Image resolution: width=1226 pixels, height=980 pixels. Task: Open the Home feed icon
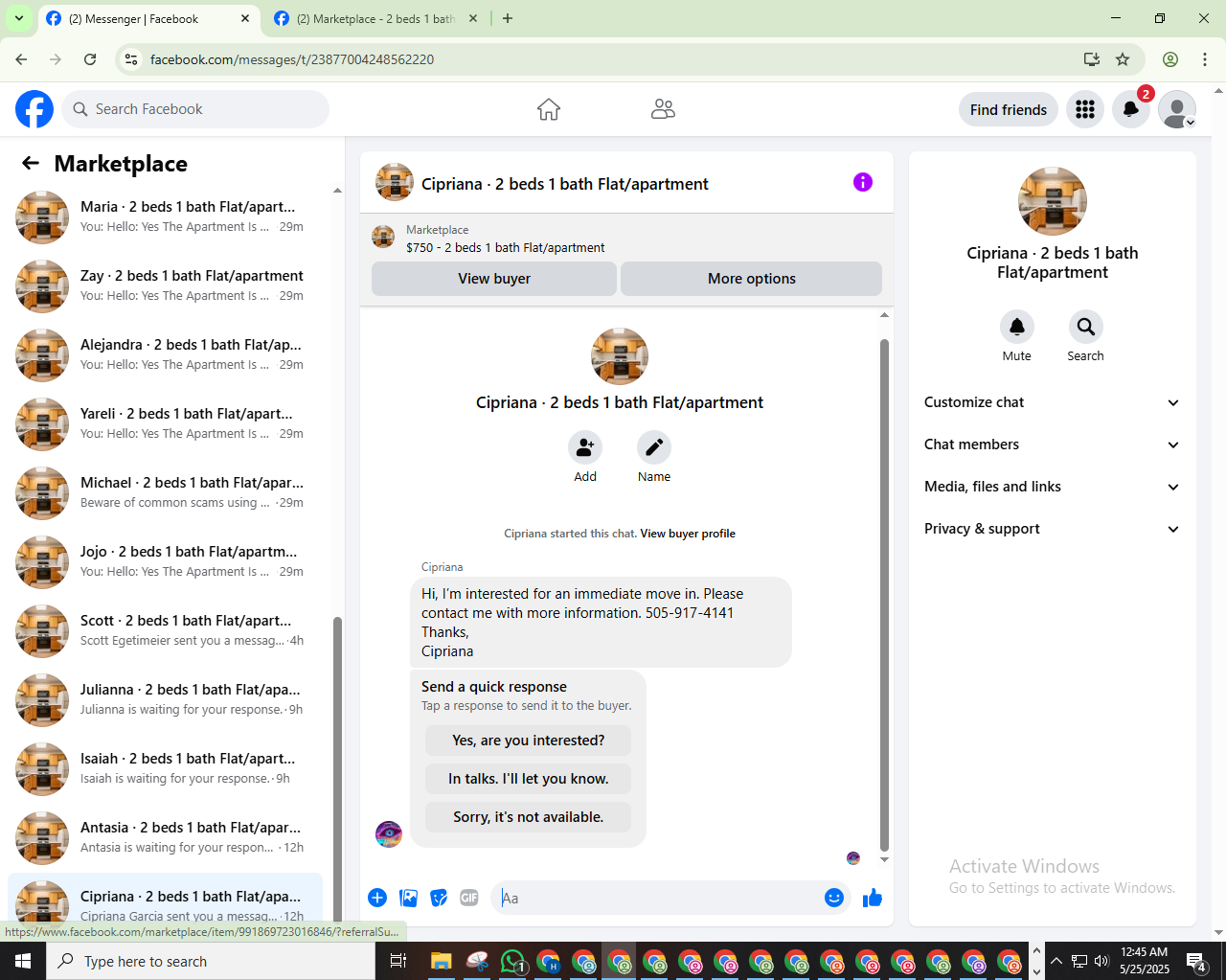coord(549,109)
